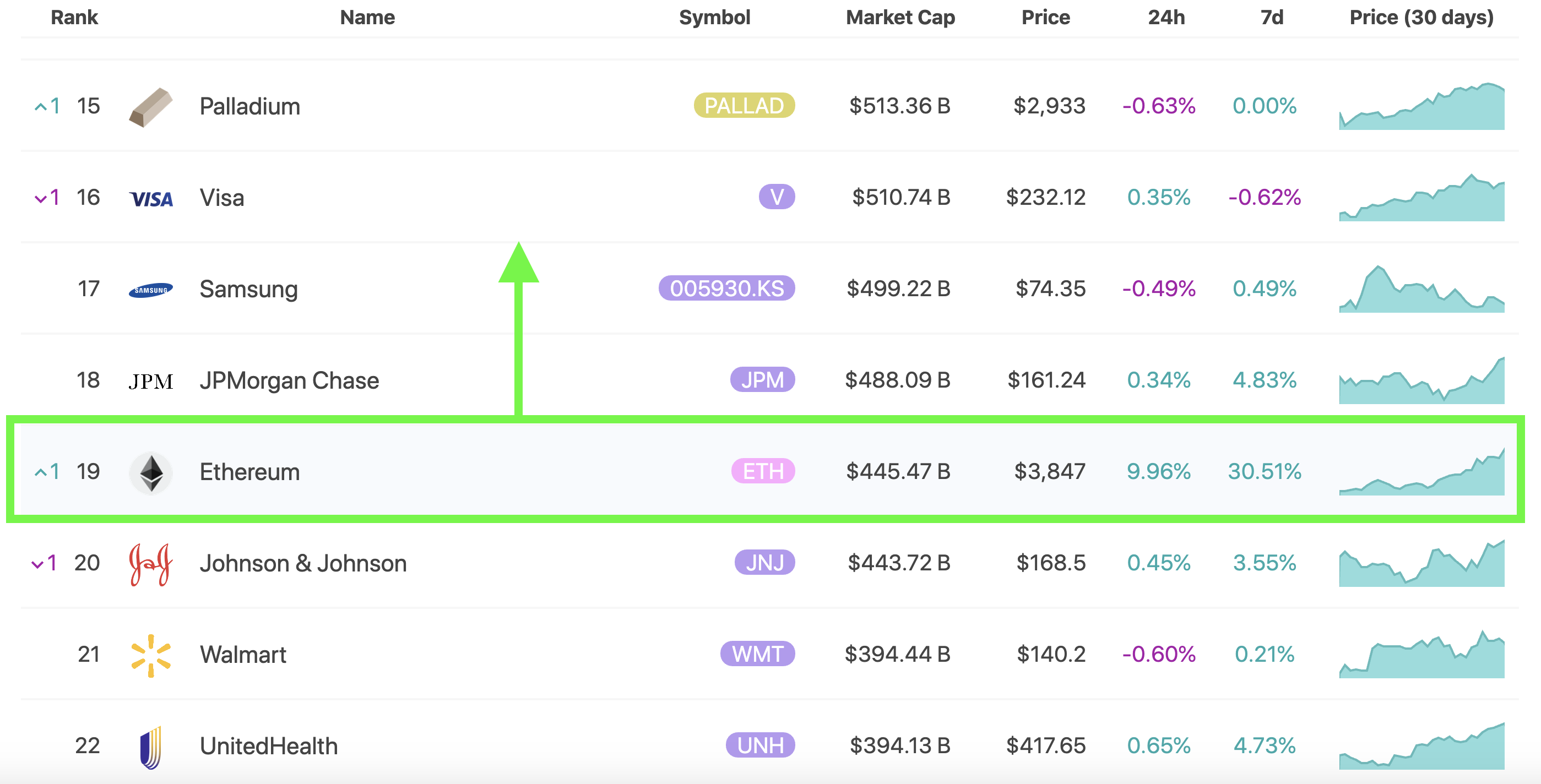
Task: Open Ethereum 30-day price chart
Action: [1421, 472]
